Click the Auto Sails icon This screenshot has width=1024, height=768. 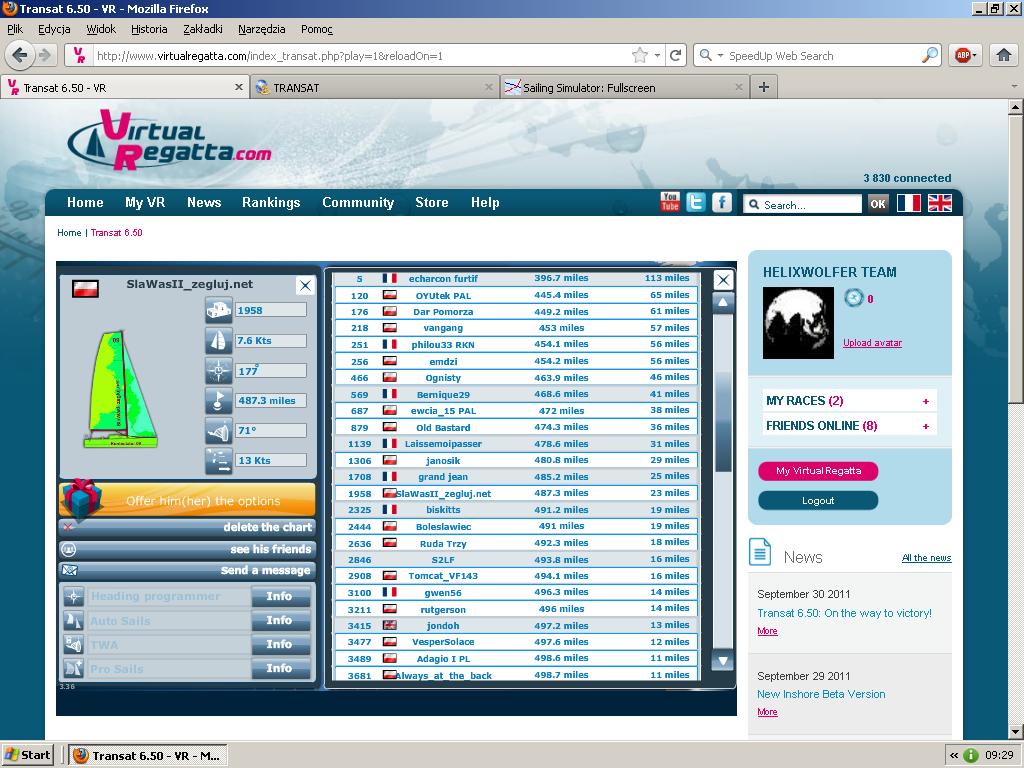coord(74,621)
